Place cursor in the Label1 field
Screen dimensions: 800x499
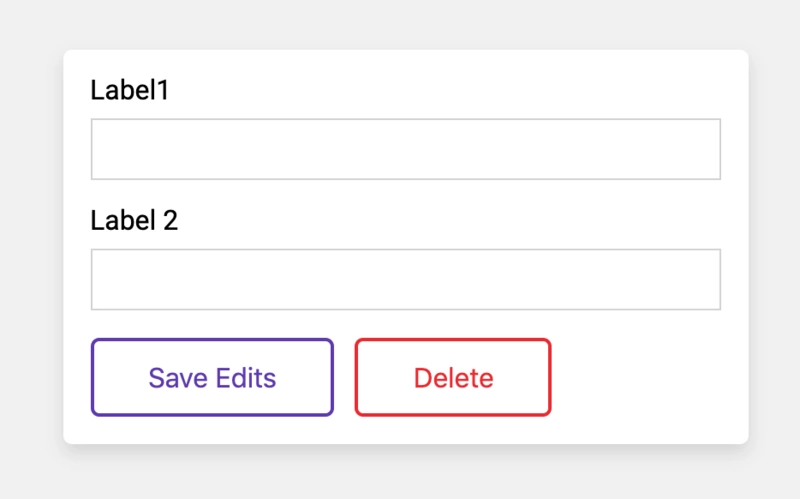[x=405, y=149]
